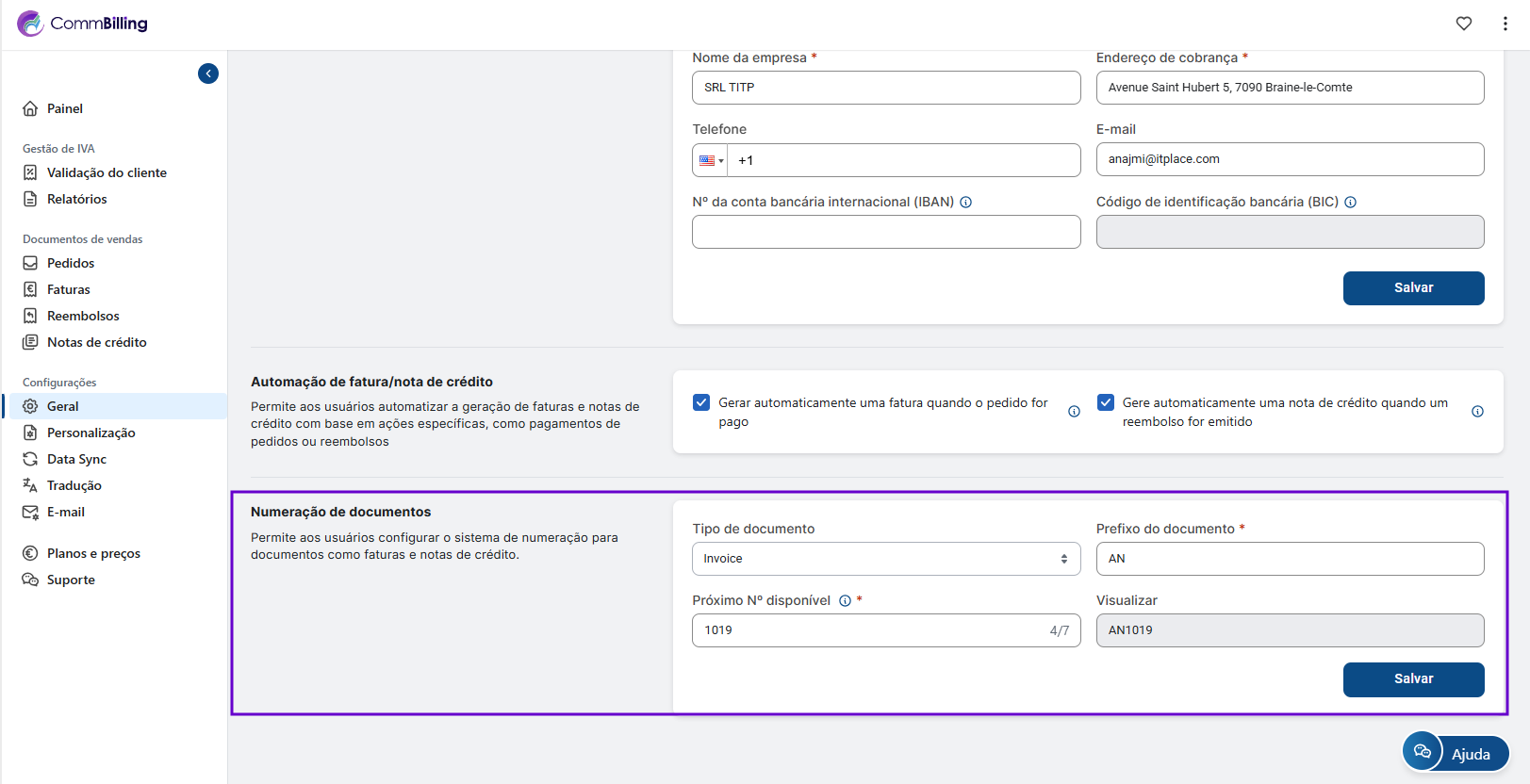Uncheck automatic invoice generation when order paid
The image size is (1530, 784).
coord(701,403)
